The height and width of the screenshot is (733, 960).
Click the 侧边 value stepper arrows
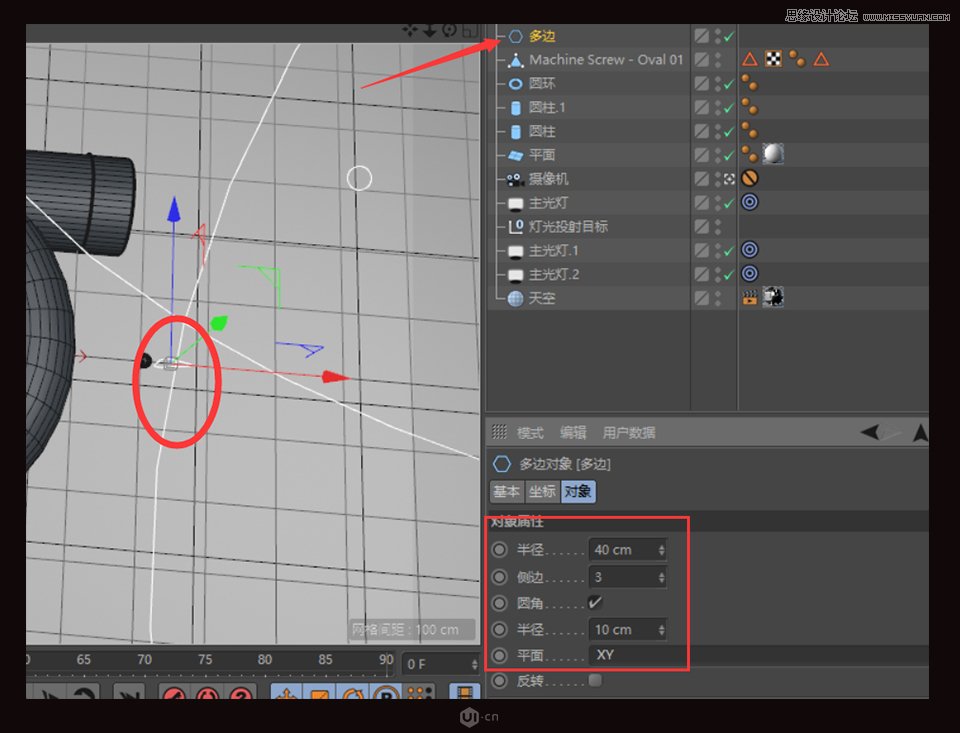[659, 576]
